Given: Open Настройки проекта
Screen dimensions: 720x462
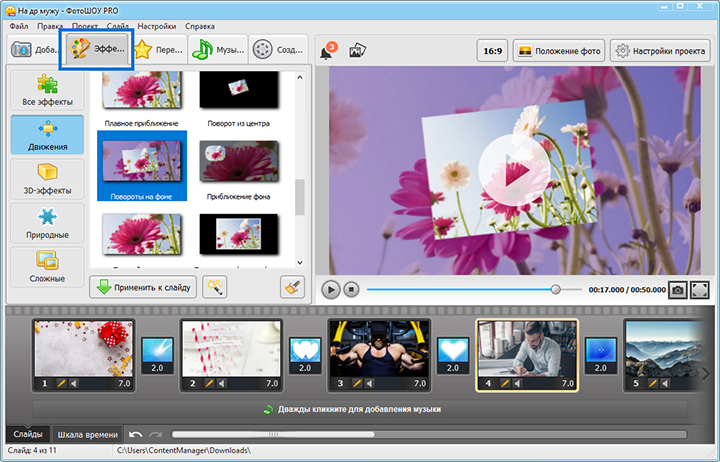Looking at the screenshot, I should tap(661, 51).
